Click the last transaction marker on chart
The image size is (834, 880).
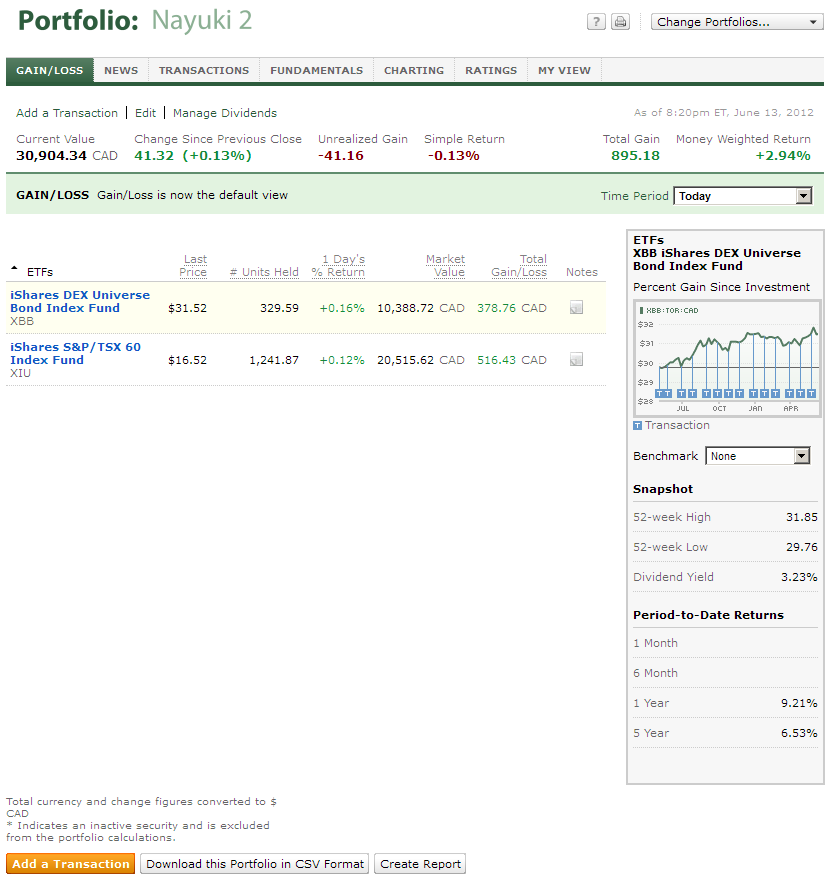[811, 393]
